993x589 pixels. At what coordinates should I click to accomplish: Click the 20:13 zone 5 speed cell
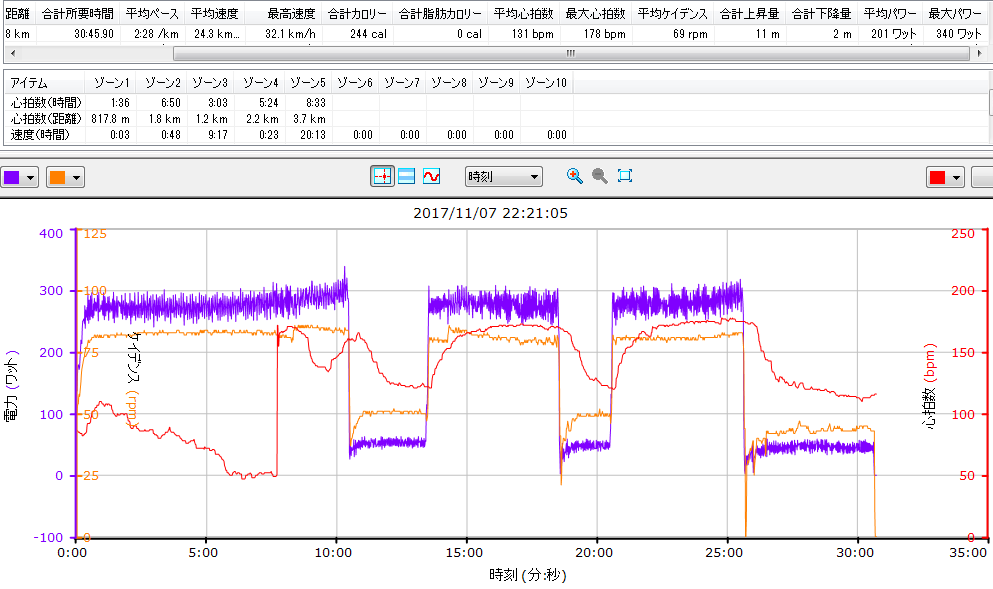[x=313, y=134]
